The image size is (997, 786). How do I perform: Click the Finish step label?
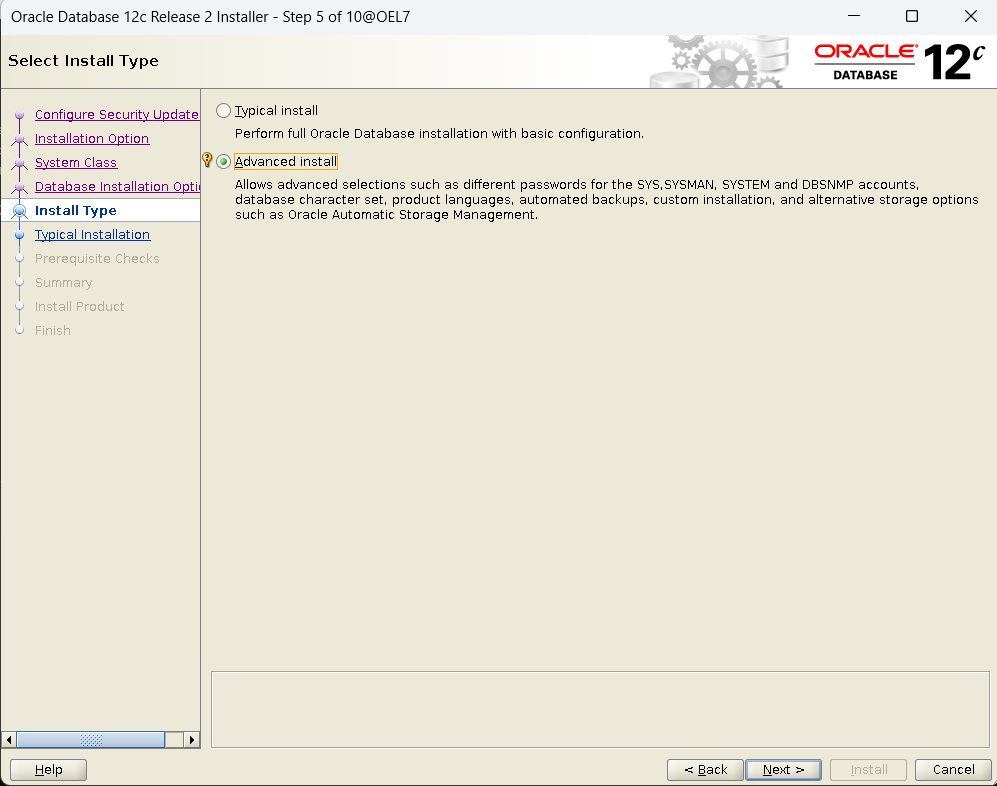click(53, 331)
